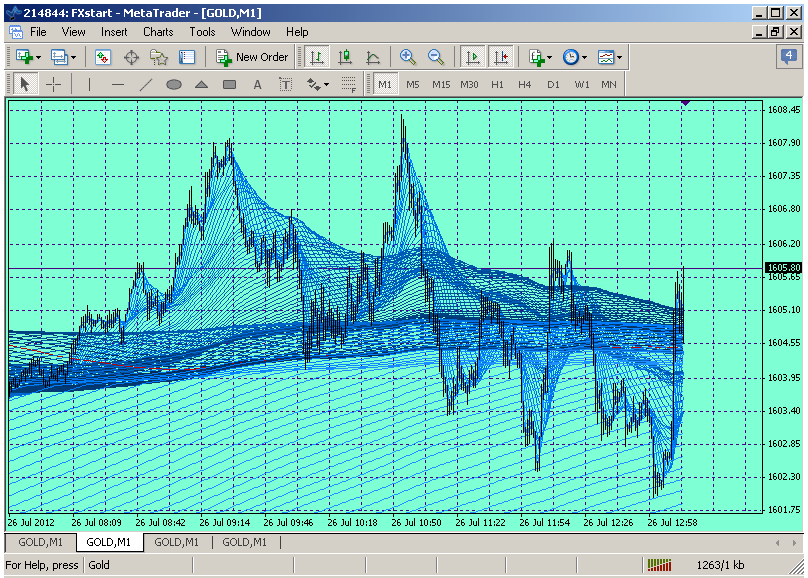Open the Navigator favorites folder icon
The height and width of the screenshot is (578, 808).
coord(159,57)
